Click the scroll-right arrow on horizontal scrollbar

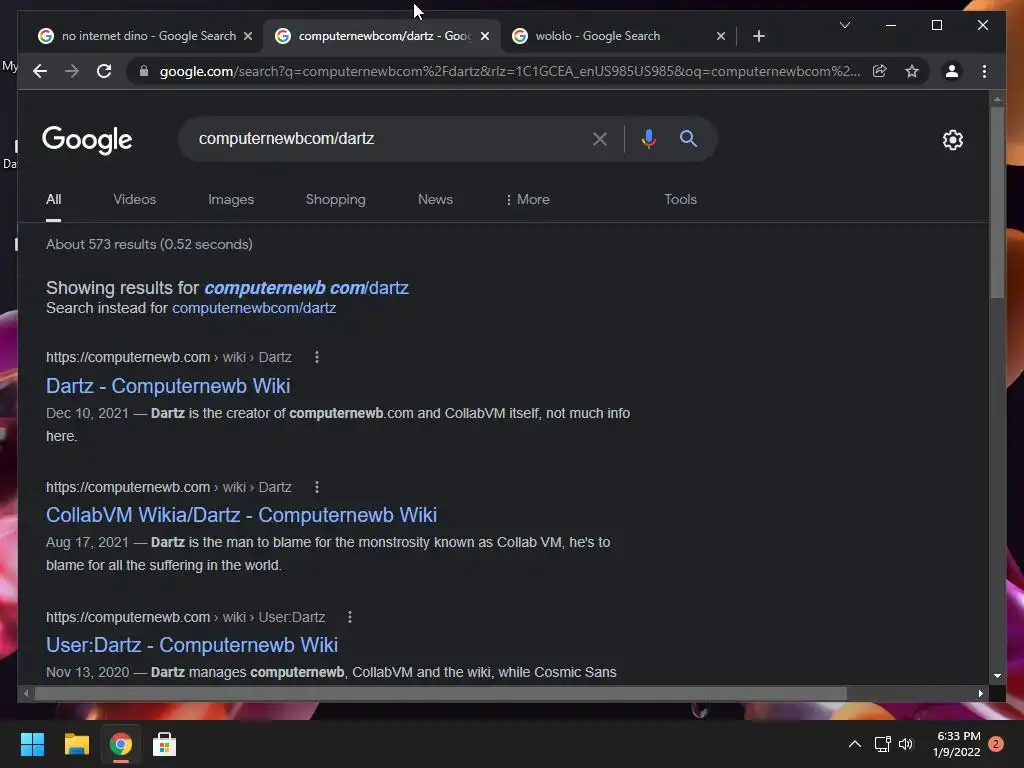[x=980, y=694]
